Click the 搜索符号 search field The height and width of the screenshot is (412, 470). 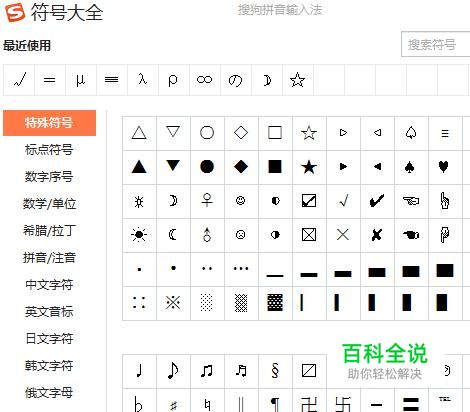(x=436, y=44)
